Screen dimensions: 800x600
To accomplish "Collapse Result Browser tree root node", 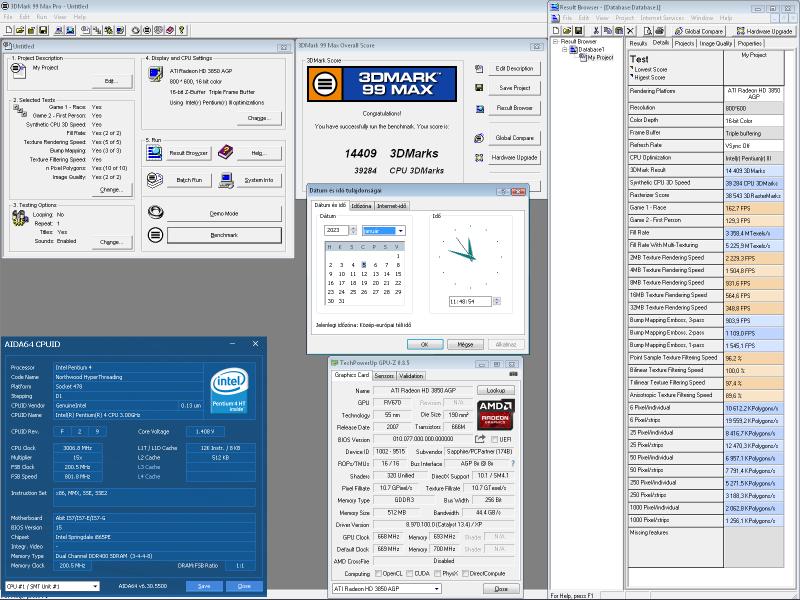I will coord(556,42).
